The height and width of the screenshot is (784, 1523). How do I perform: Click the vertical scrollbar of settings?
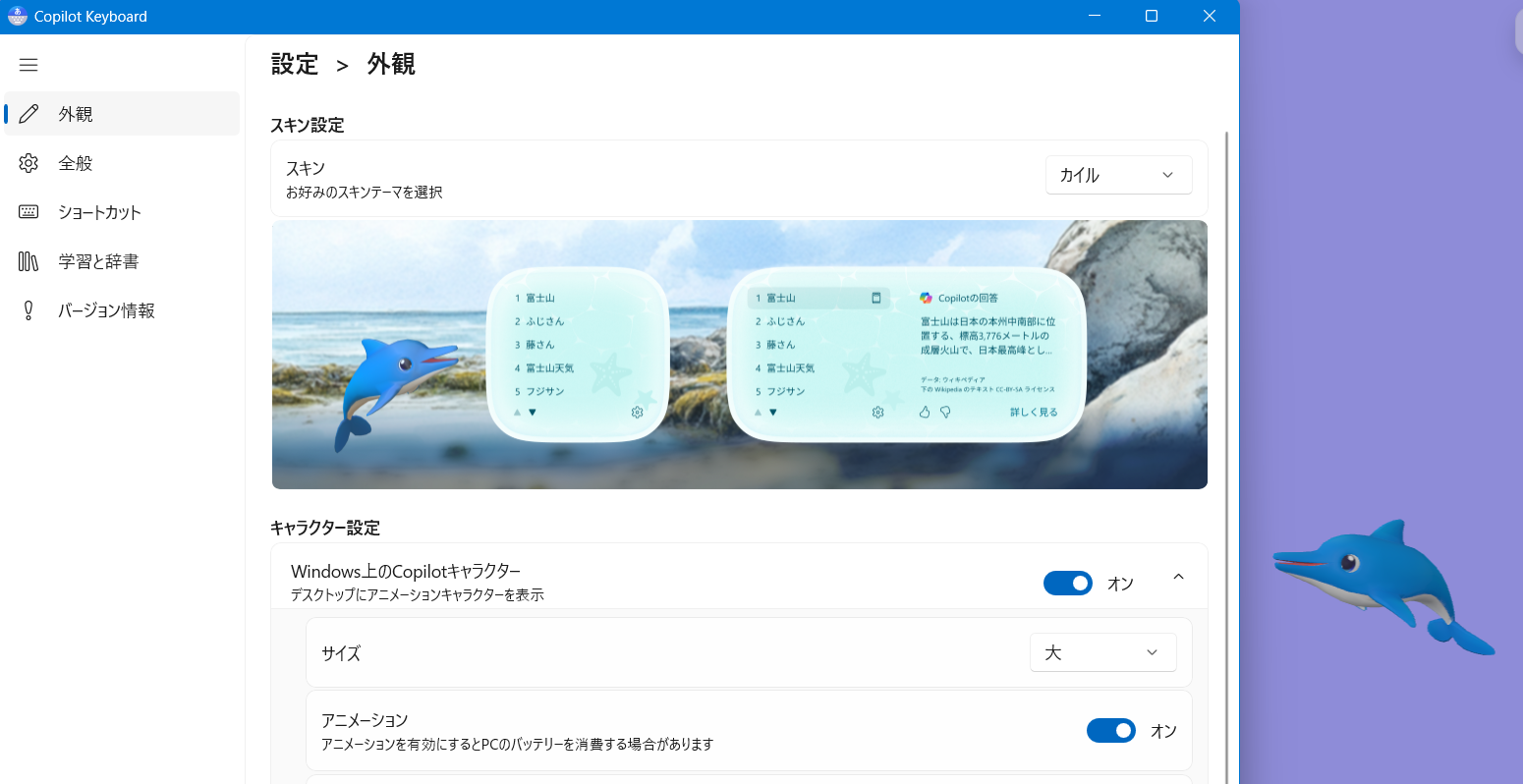pyautogui.click(x=1226, y=457)
